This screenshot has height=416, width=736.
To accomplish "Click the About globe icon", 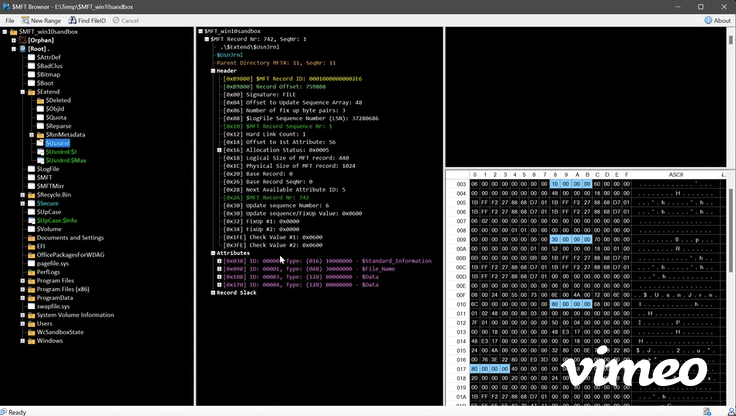I will click(x=706, y=20).
